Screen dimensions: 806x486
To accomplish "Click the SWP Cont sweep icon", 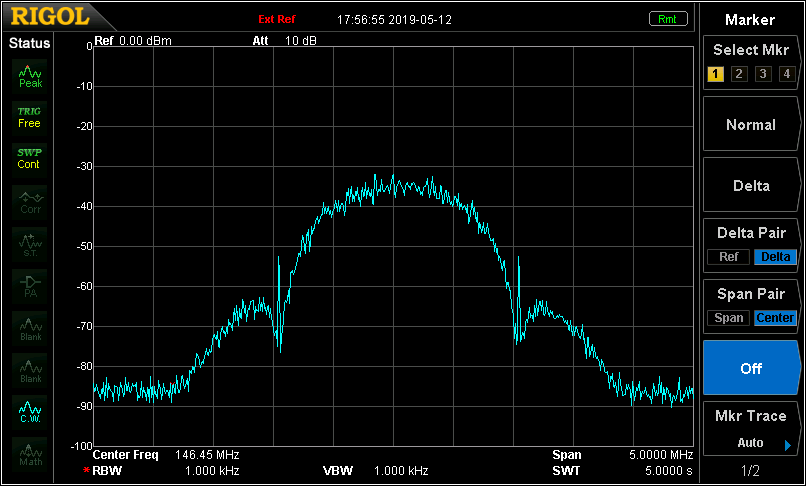I will pyautogui.click(x=29, y=158).
